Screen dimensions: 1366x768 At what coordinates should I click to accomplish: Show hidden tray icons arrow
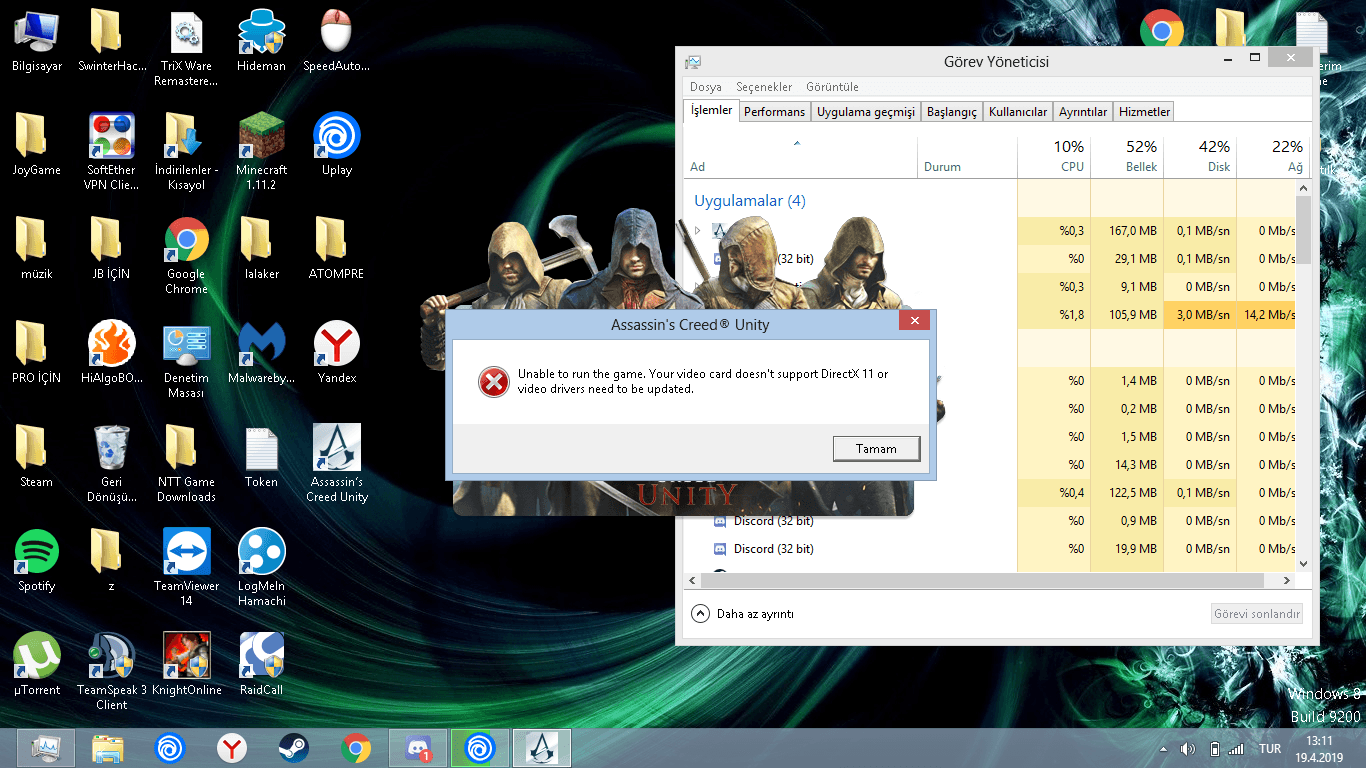pyautogui.click(x=1163, y=748)
